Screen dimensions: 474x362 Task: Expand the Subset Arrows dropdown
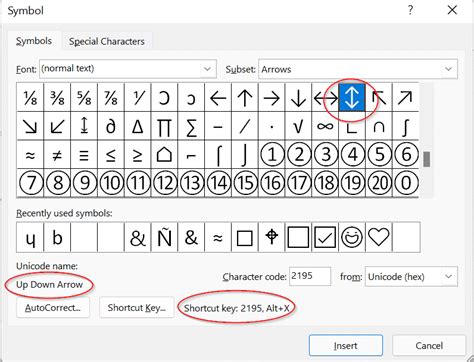pyautogui.click(x=448, y=69)
